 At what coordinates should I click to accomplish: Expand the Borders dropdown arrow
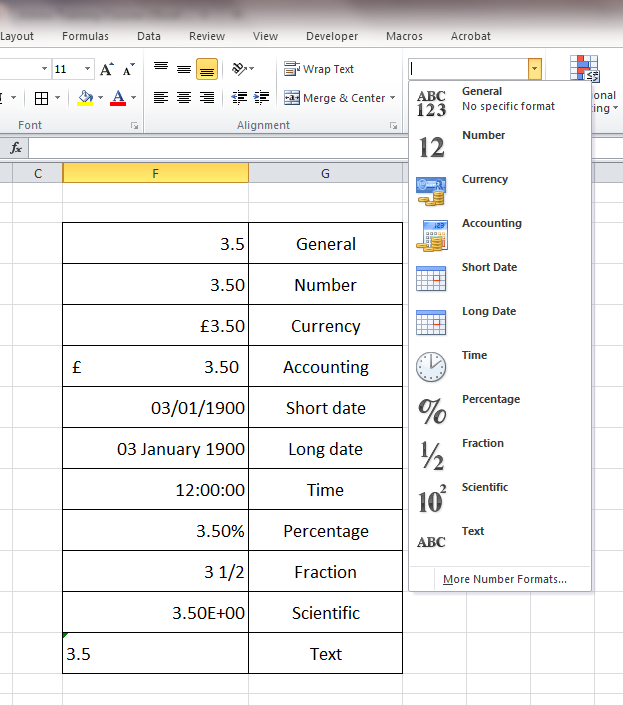coord(58,98)
